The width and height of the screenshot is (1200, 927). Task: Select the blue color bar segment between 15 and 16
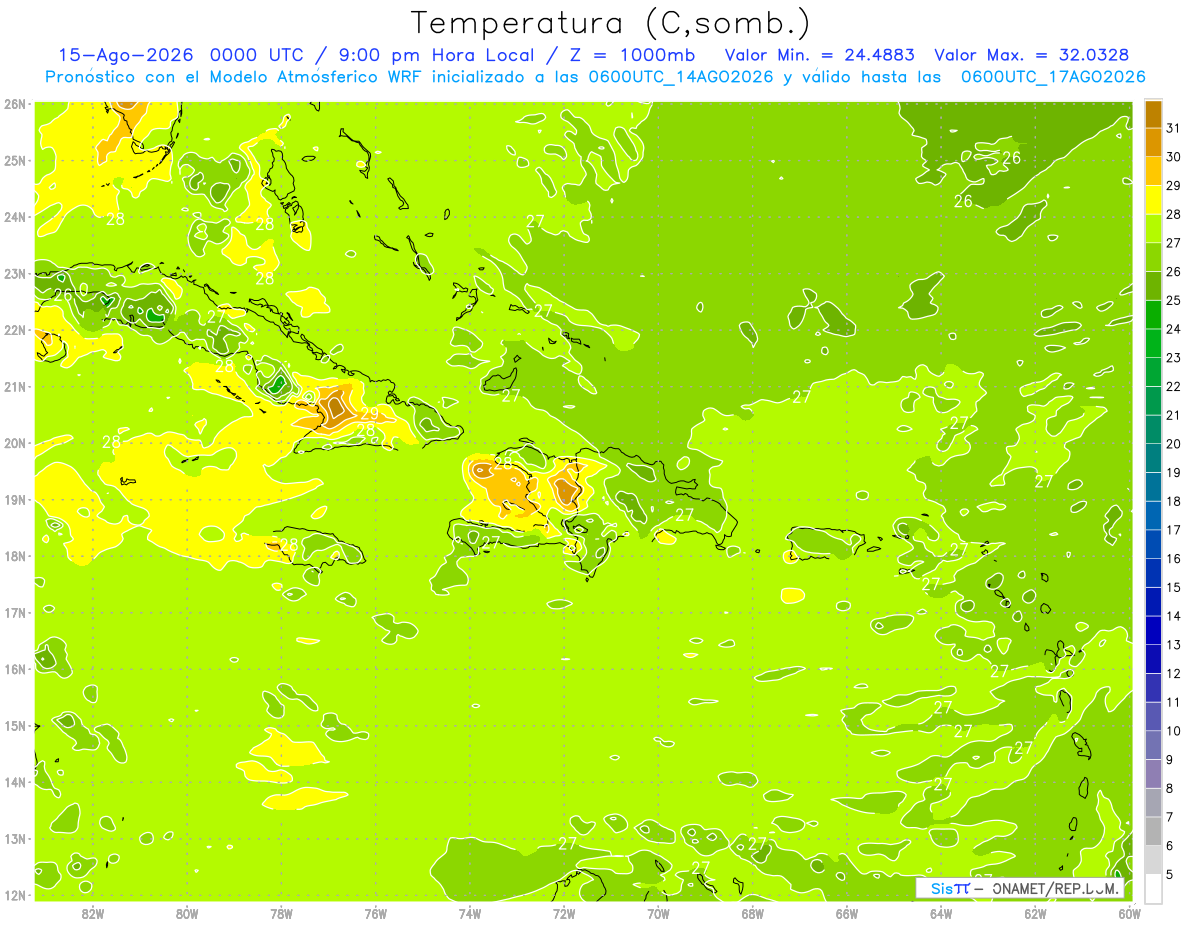[1153, 573]
